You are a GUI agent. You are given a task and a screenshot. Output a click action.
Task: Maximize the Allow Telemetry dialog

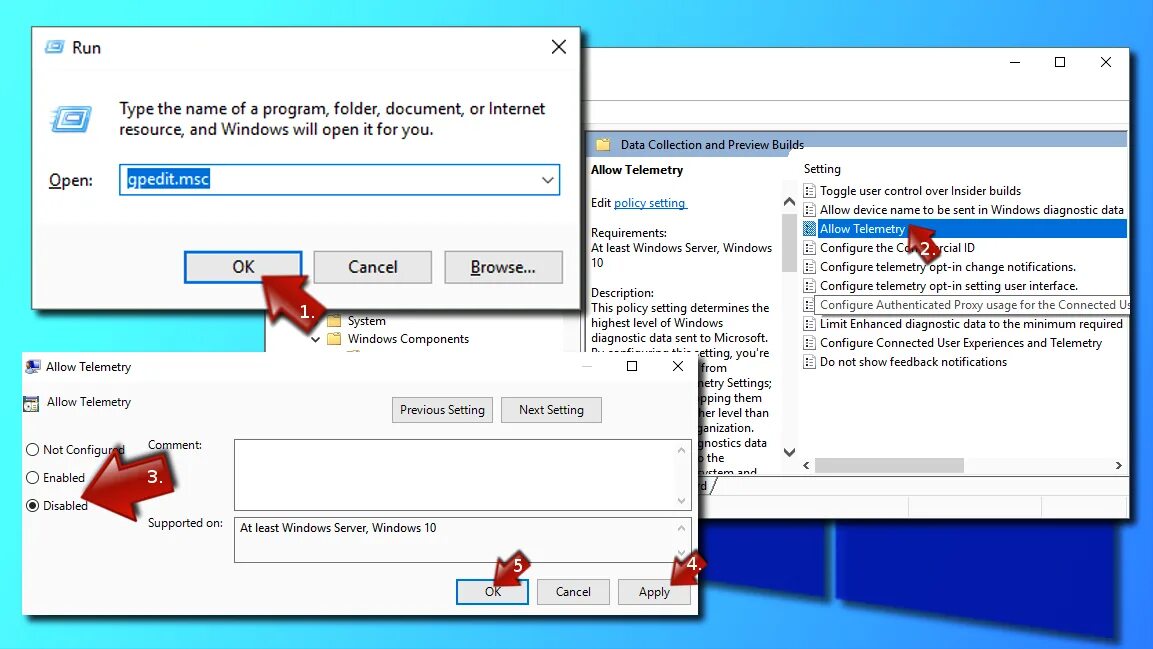pyautogui.click(x=632, y=366)
